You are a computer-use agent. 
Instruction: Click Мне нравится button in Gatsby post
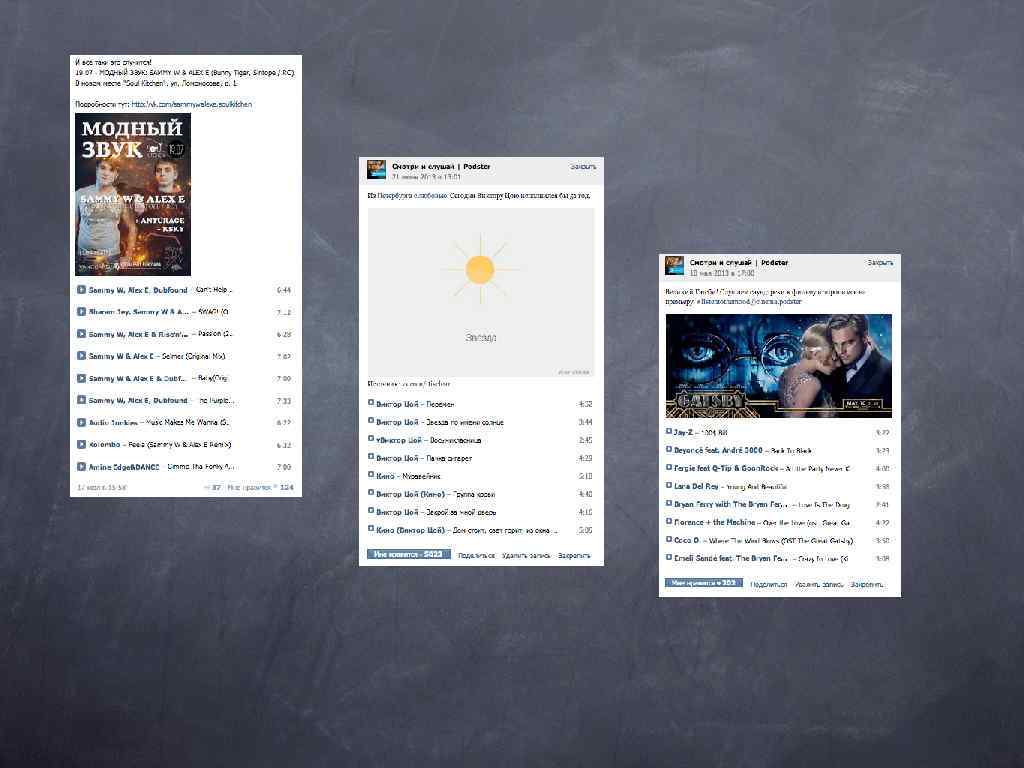pyautogui.click(x=704, y=583)
